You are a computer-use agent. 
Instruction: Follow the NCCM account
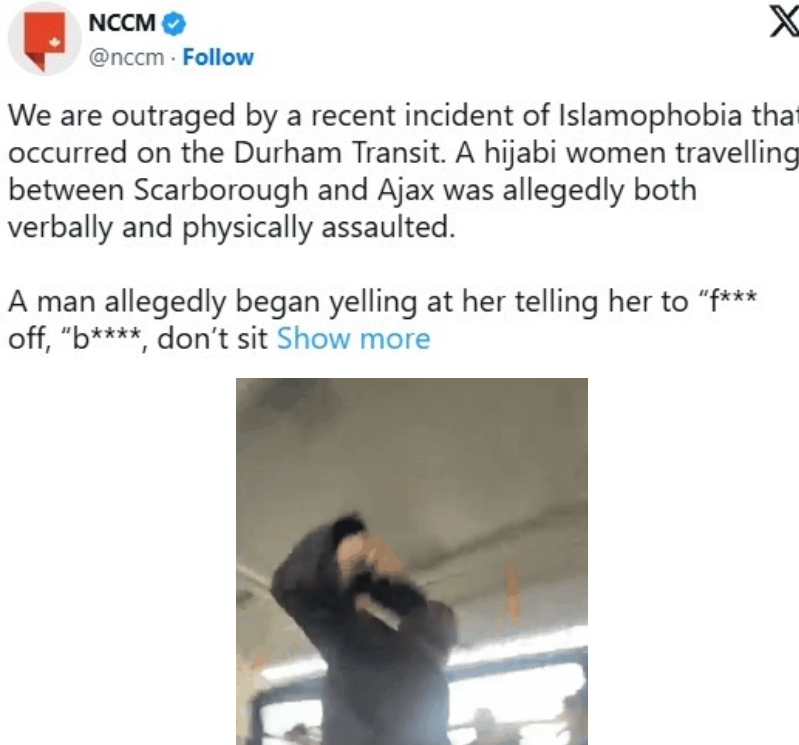(218, 57)
